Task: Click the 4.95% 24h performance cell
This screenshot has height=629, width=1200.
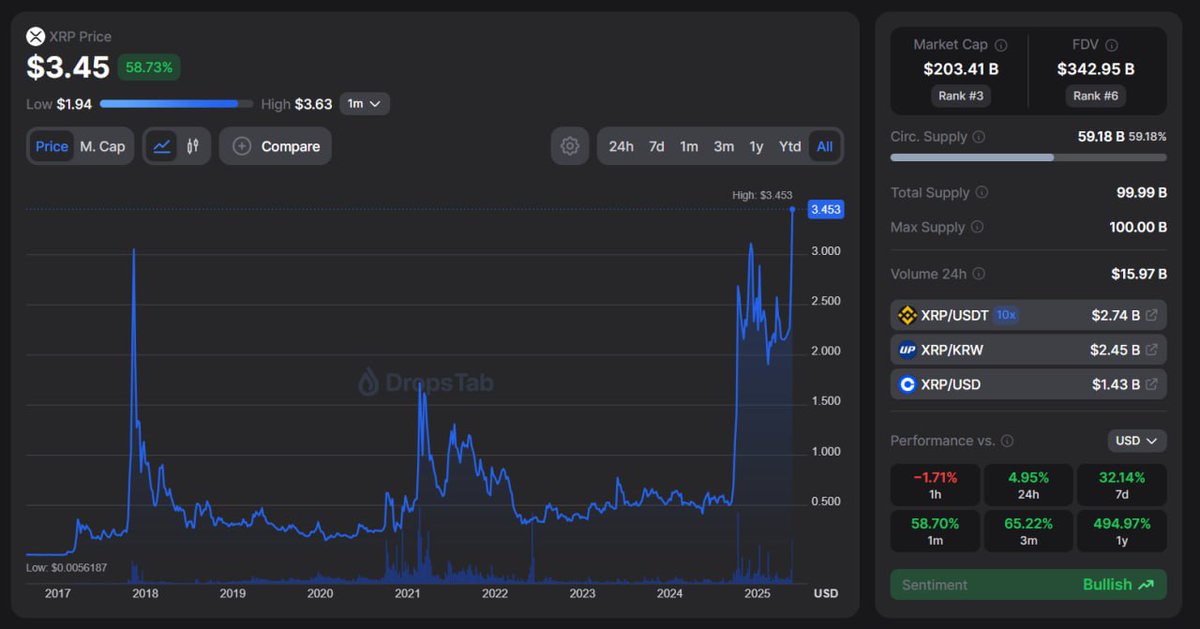Action: click(x=1028, y=484)
